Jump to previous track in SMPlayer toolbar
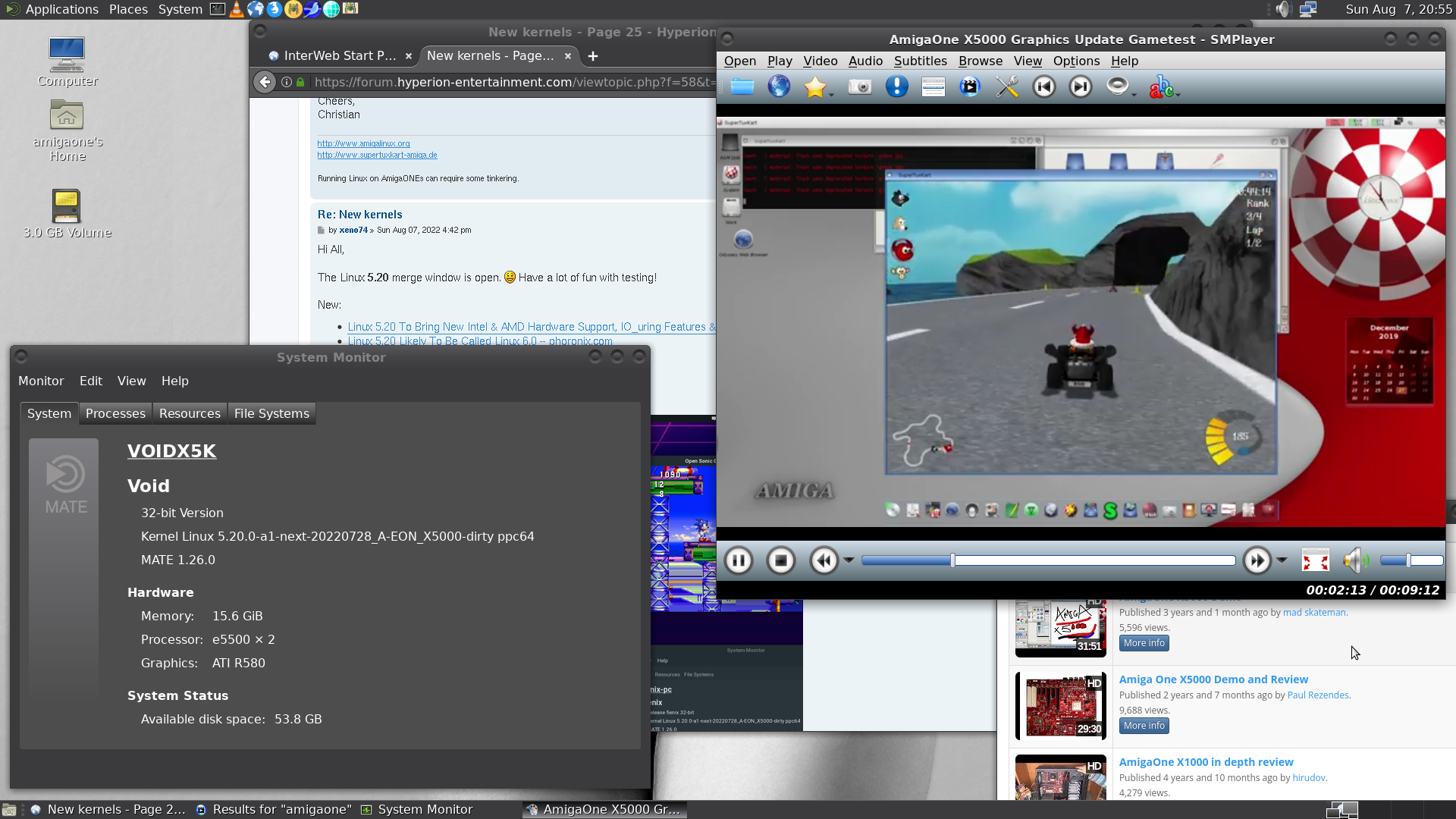The image size is (1456, 819). click(x=1043, y=86)
